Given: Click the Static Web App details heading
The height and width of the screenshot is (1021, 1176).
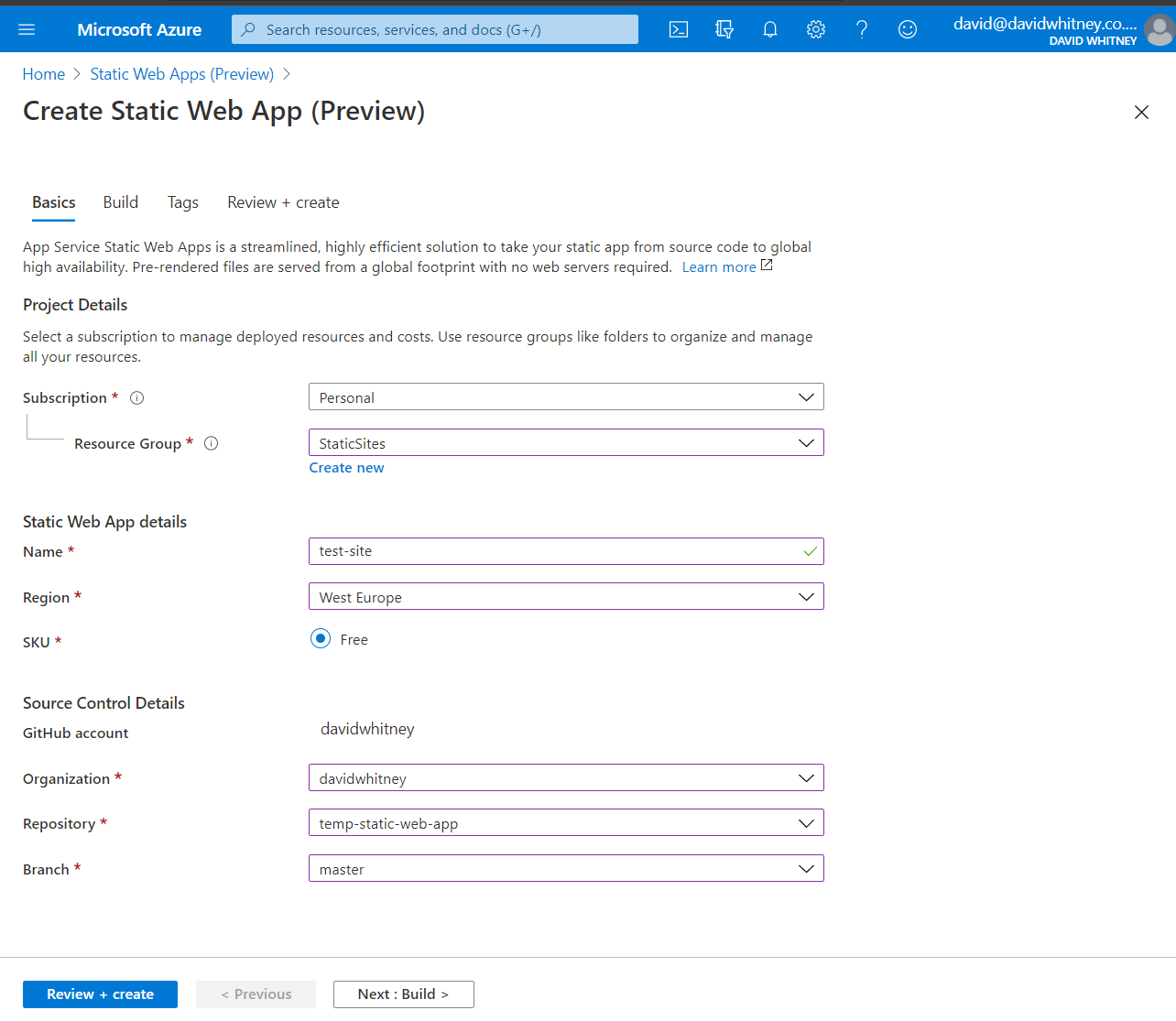Looking at the screenshot, I should click(104, 522).
